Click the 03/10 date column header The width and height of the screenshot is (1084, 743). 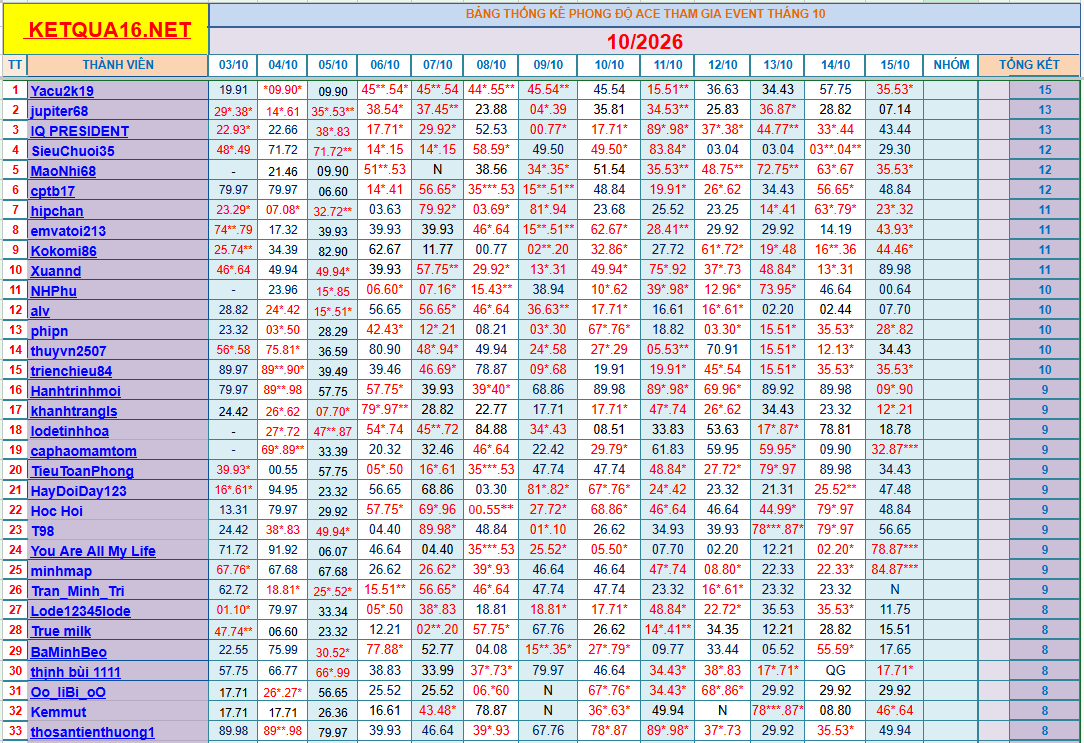[233, 65]
